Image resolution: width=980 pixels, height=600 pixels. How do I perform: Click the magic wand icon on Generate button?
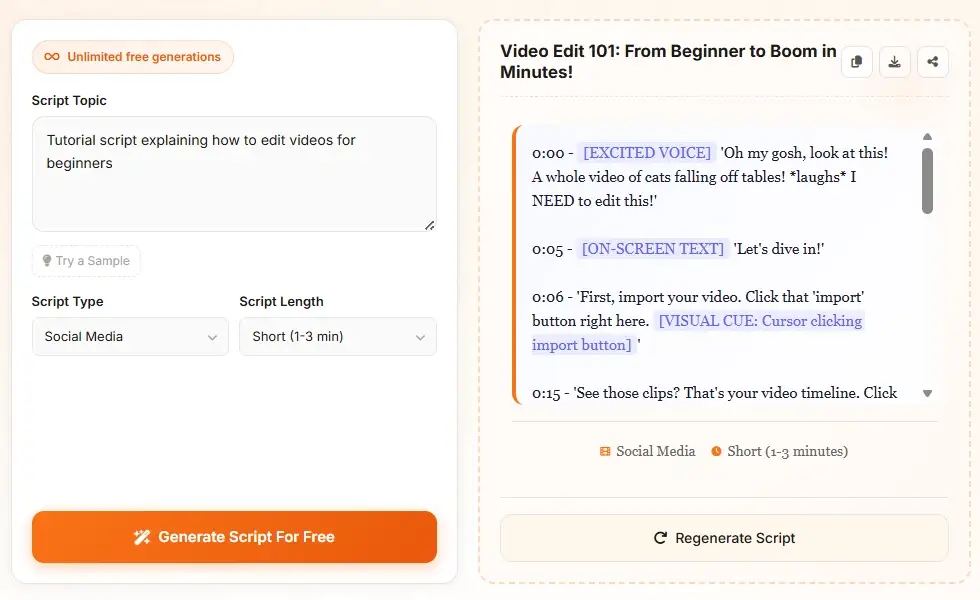[x=142, y=537]
